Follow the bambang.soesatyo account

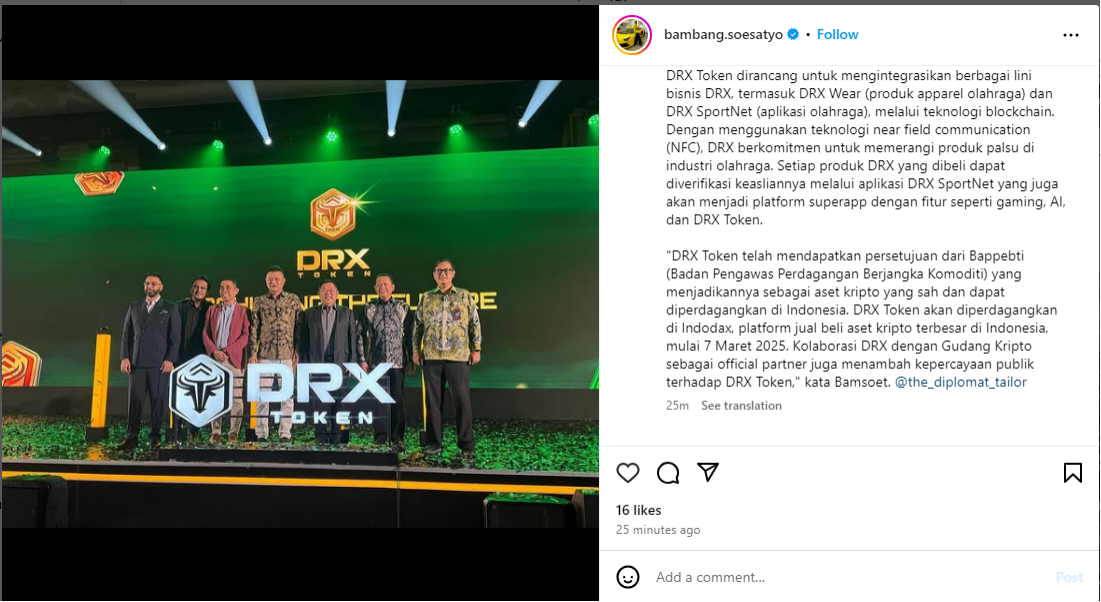837,34
